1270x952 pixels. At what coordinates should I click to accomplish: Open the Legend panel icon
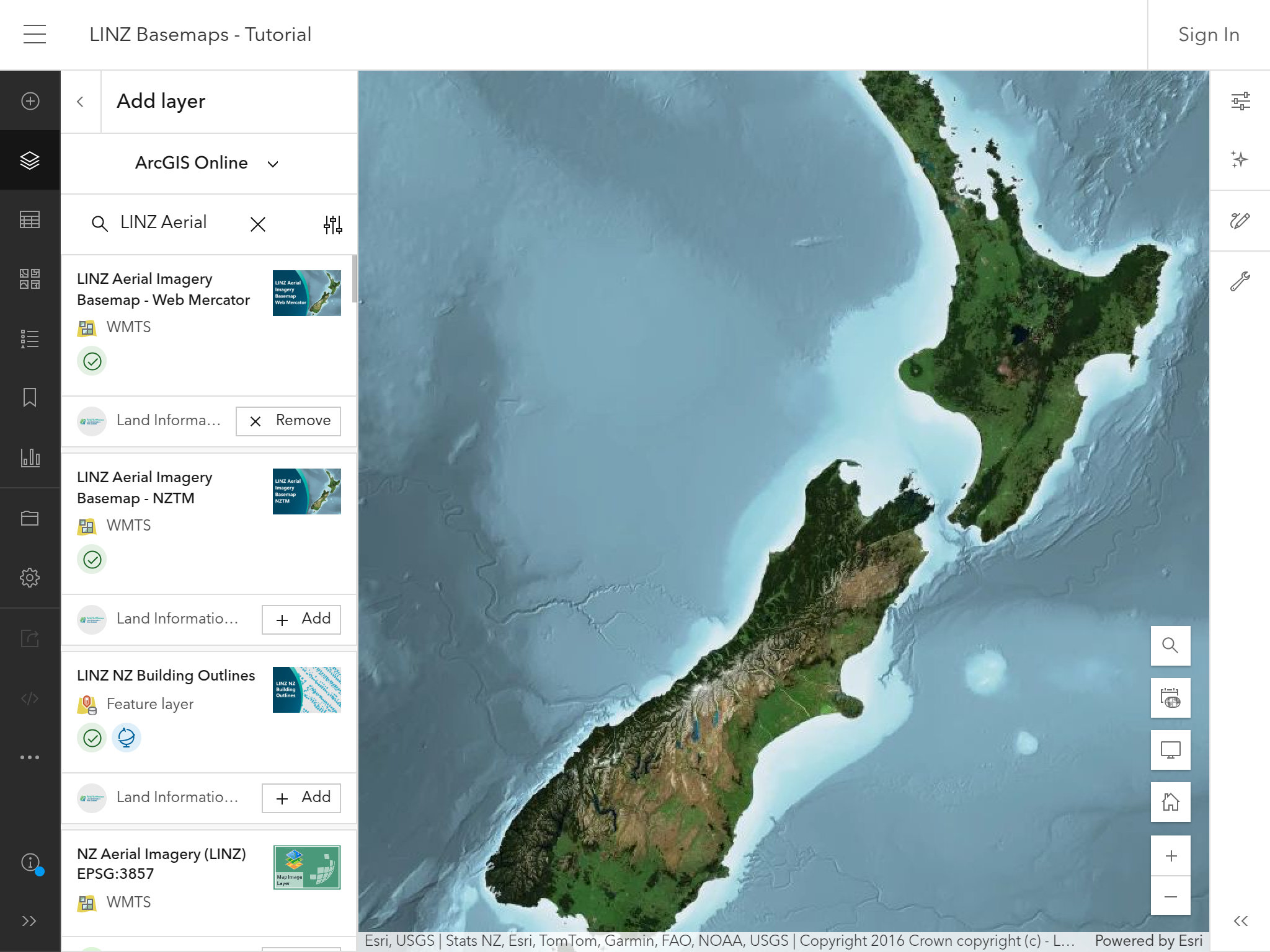[x=30, y=339]
